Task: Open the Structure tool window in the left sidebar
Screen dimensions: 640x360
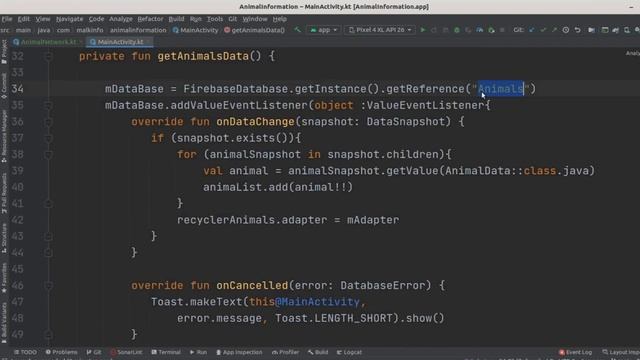Action: 4,238
